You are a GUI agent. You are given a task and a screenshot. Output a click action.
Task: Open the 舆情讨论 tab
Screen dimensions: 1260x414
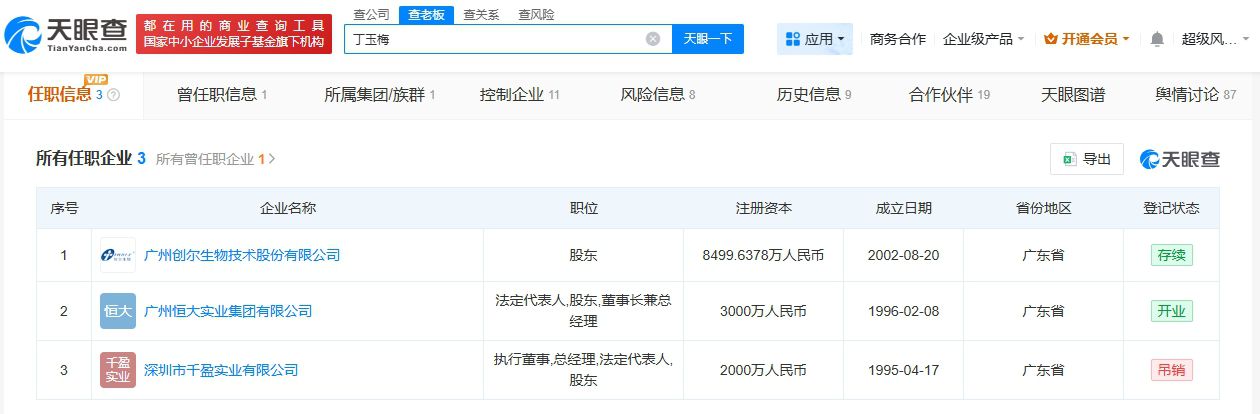click(1196, 95)
